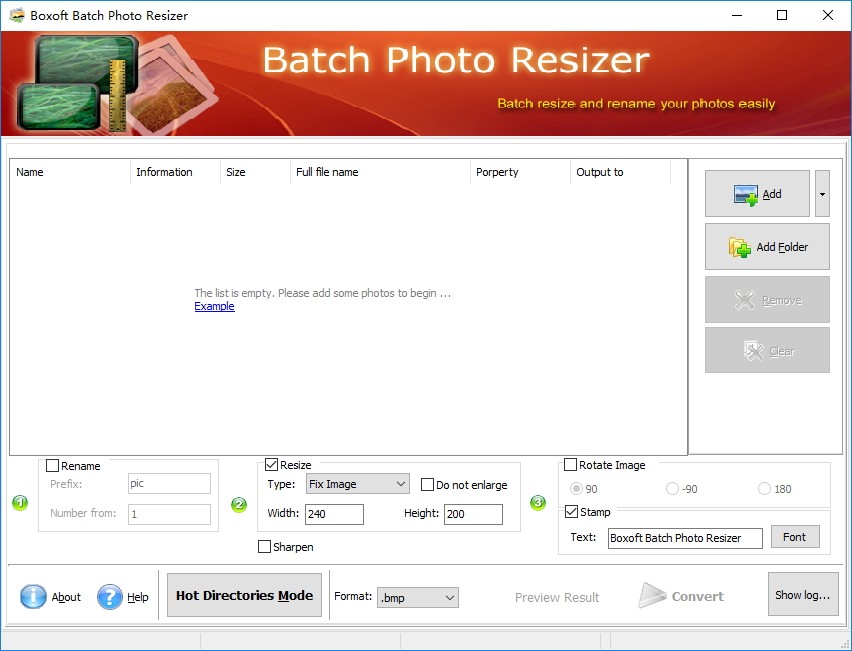Click the Porperty column header

(x=520, y=172)
